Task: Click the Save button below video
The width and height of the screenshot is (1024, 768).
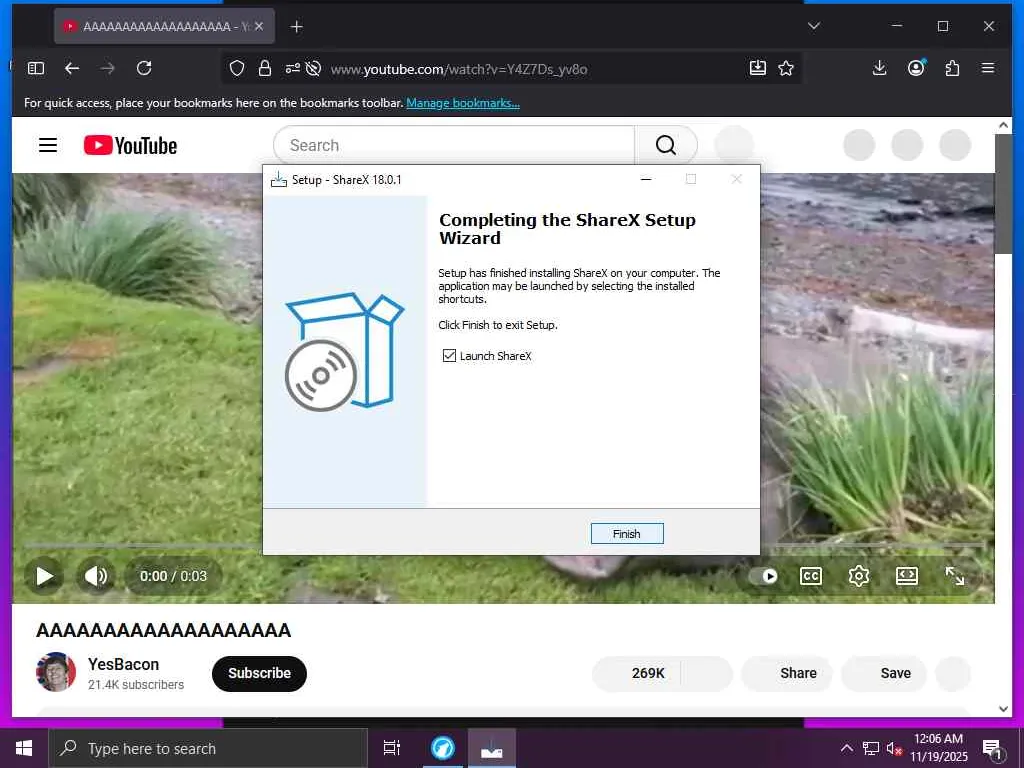Action: (884, 673)
